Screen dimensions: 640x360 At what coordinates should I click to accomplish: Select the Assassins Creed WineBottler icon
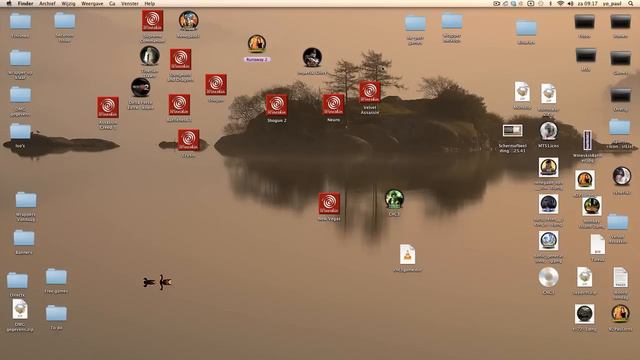[108, 107]
